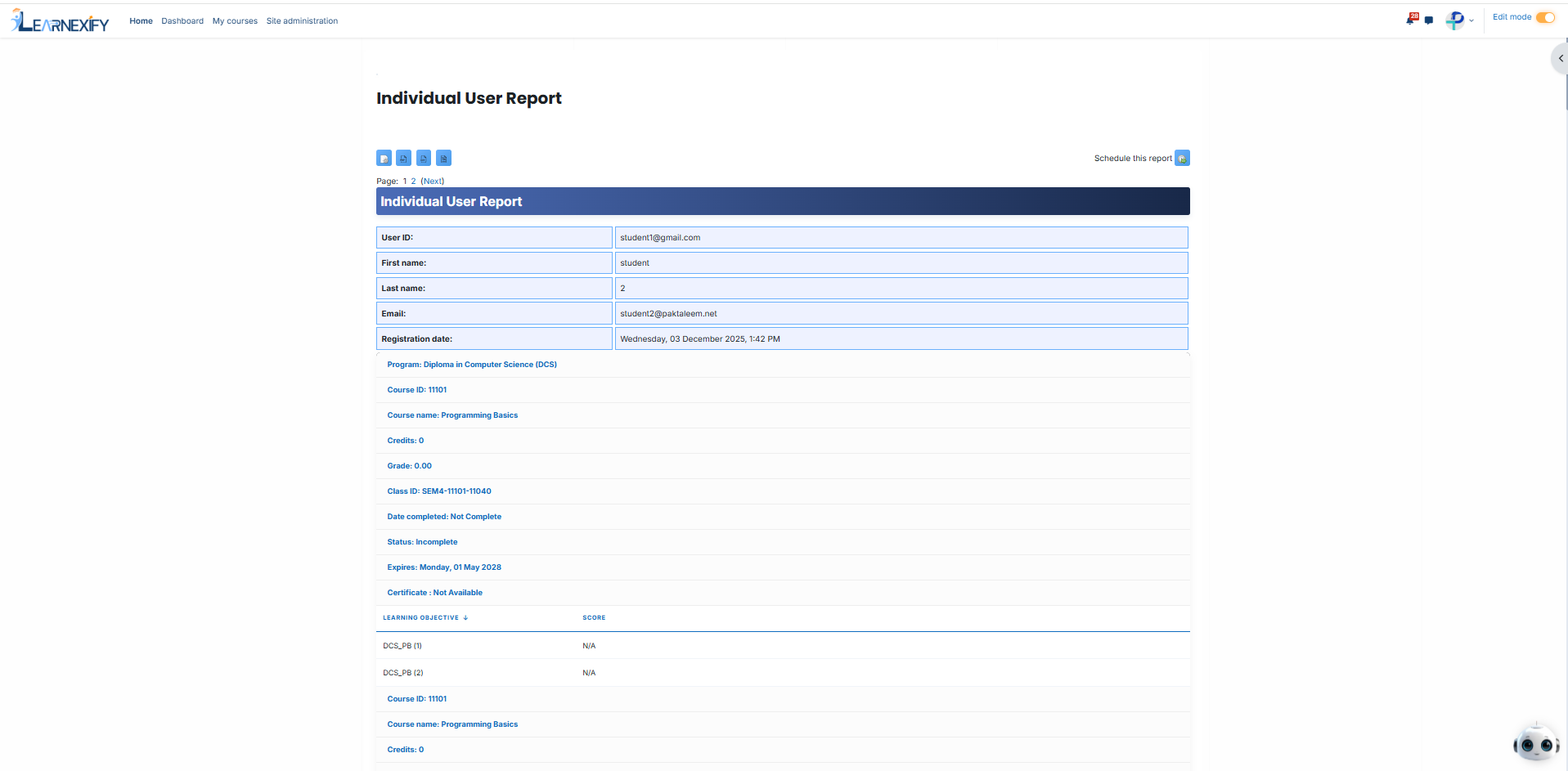
Task: Open the My courses menu item
Action: point(235,21)
